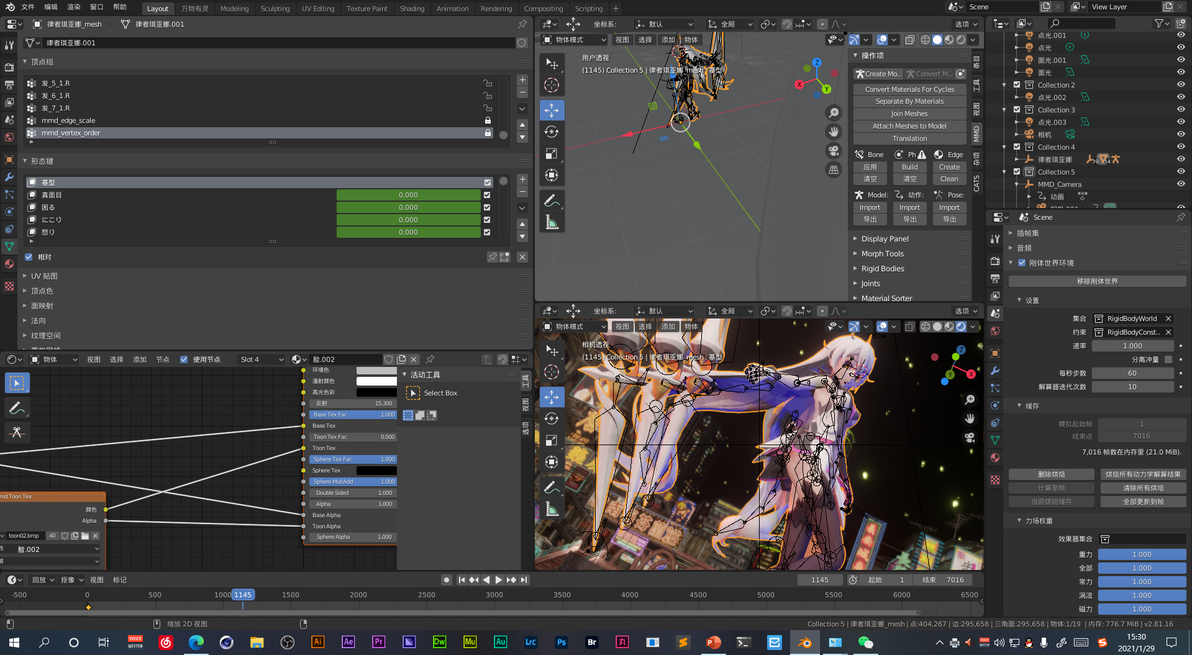Toggle auto keying record button in timeline

click(446, 580)
